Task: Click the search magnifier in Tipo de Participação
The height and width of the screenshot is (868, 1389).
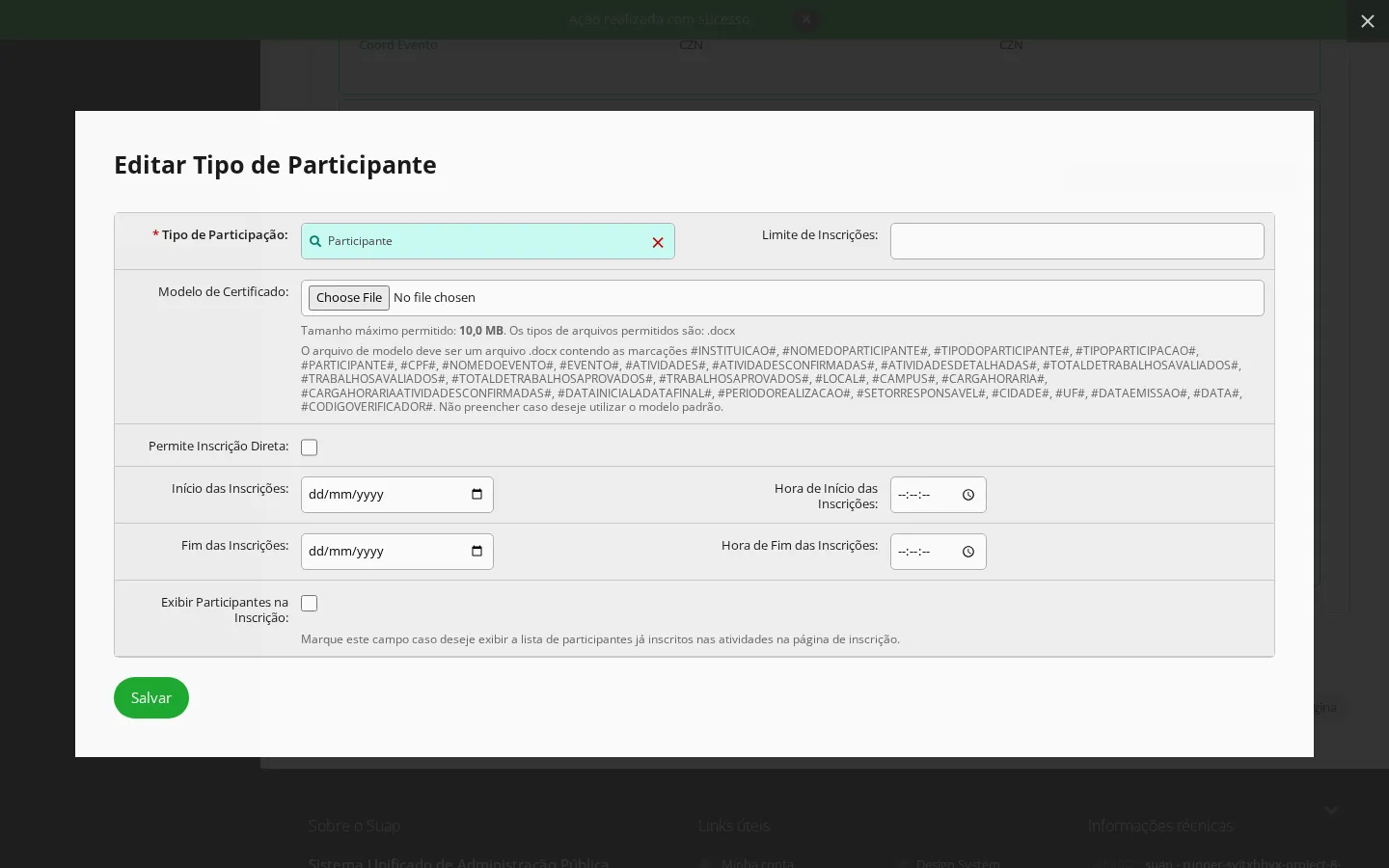Action: point(315,241)
